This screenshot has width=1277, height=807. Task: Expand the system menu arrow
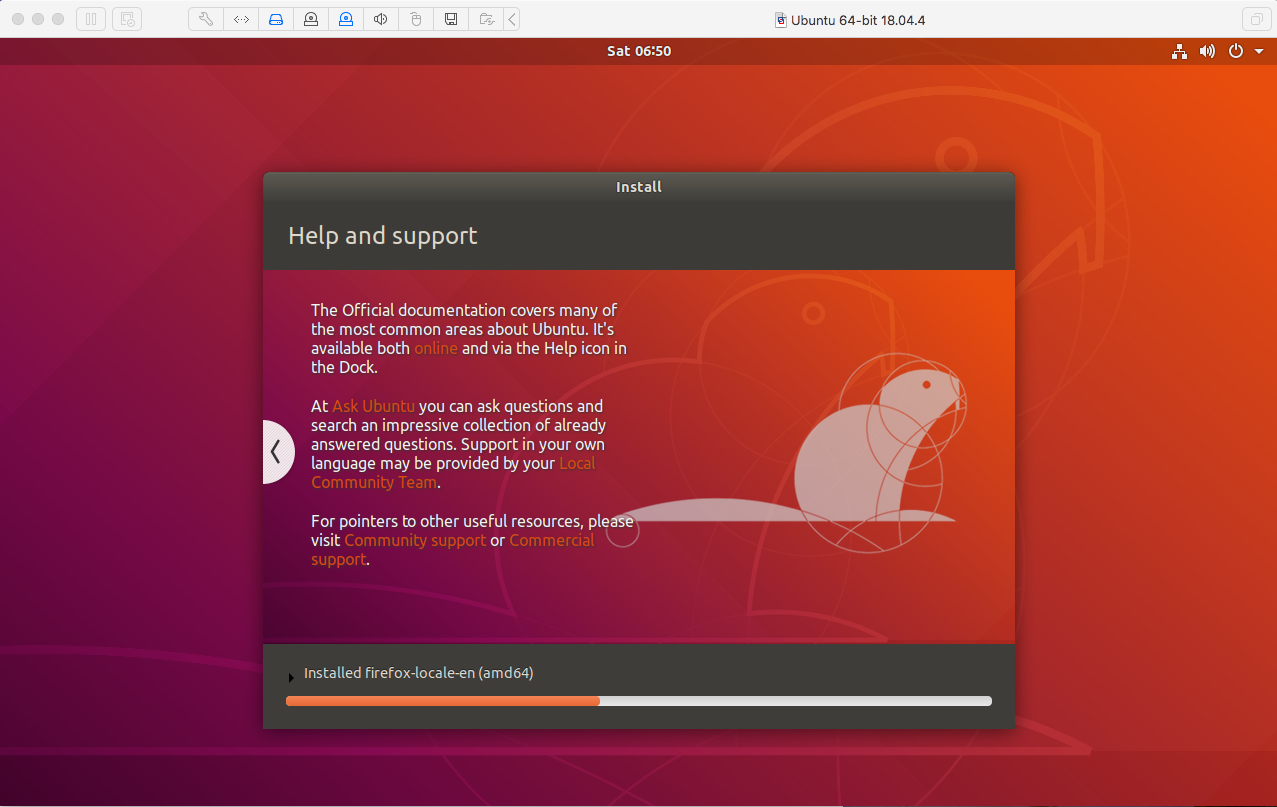coord(1259,51)
